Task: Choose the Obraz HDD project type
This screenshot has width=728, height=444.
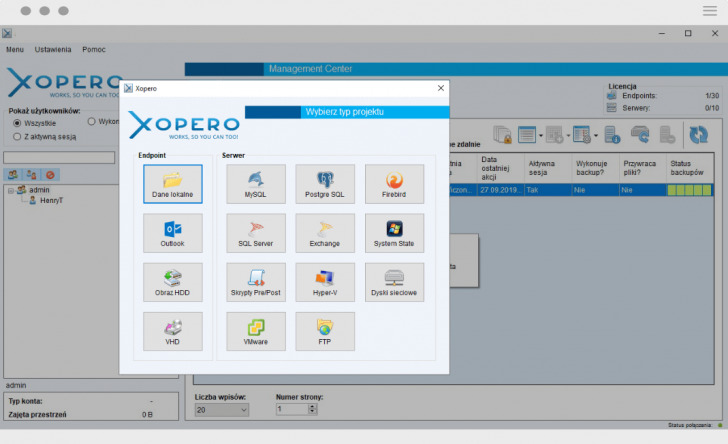Action: [x=172, y=282]
